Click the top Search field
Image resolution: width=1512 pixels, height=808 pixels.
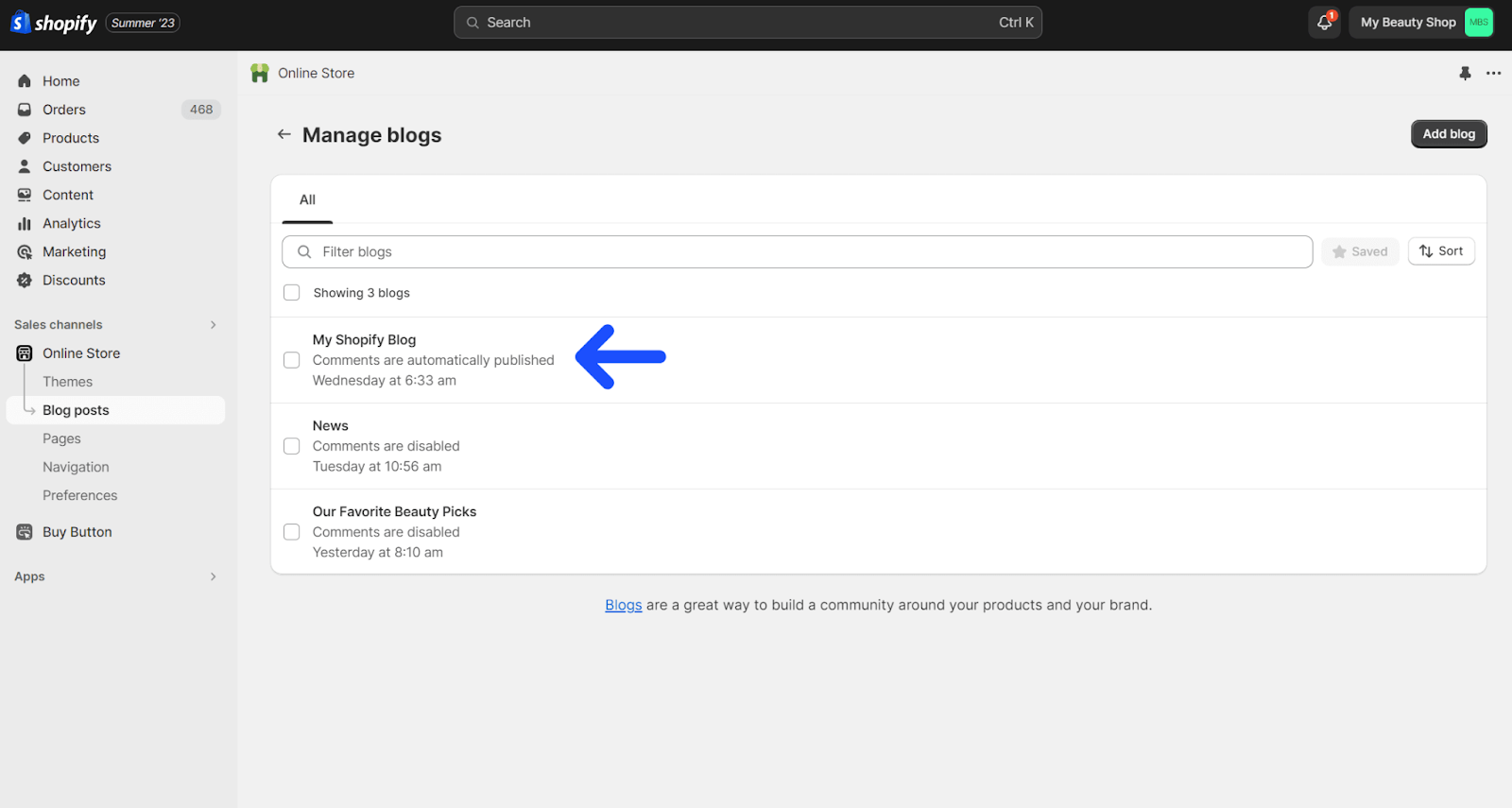click(x=747, y=23)
